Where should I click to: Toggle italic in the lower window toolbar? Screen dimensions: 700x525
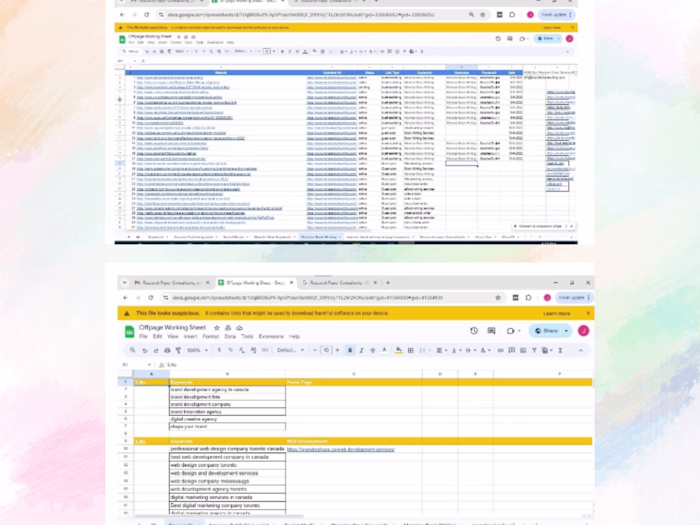(x=361, y=350)
